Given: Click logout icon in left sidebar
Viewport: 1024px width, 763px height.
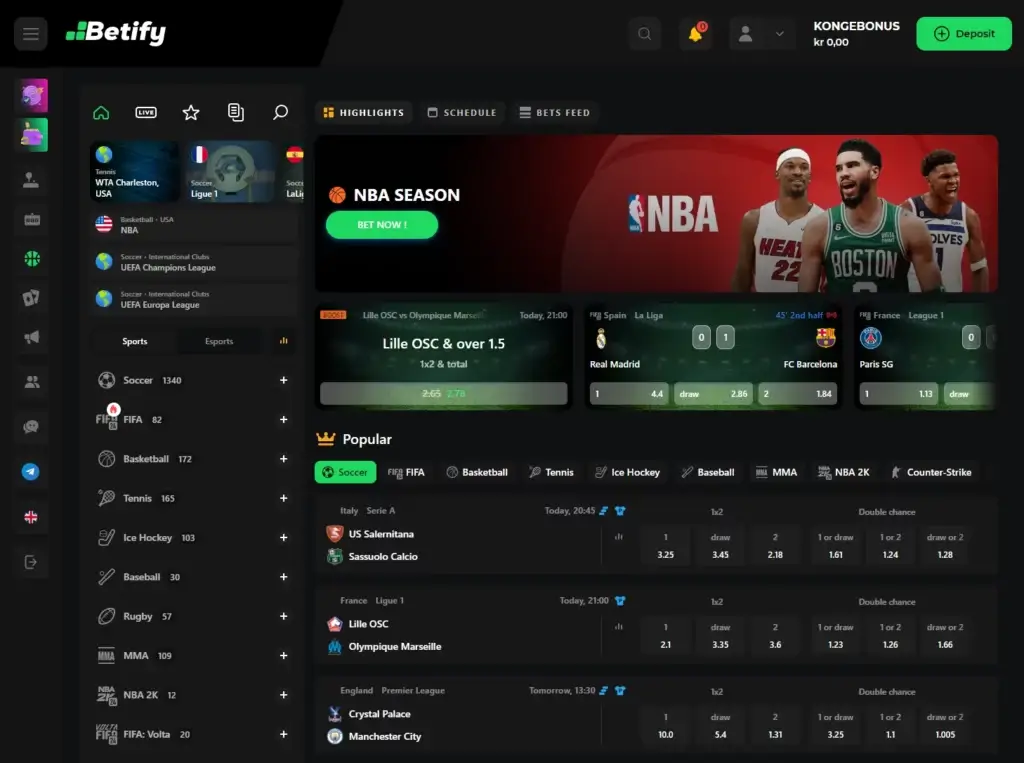Looking at the screenshot, I should click(x=31, y=562).
